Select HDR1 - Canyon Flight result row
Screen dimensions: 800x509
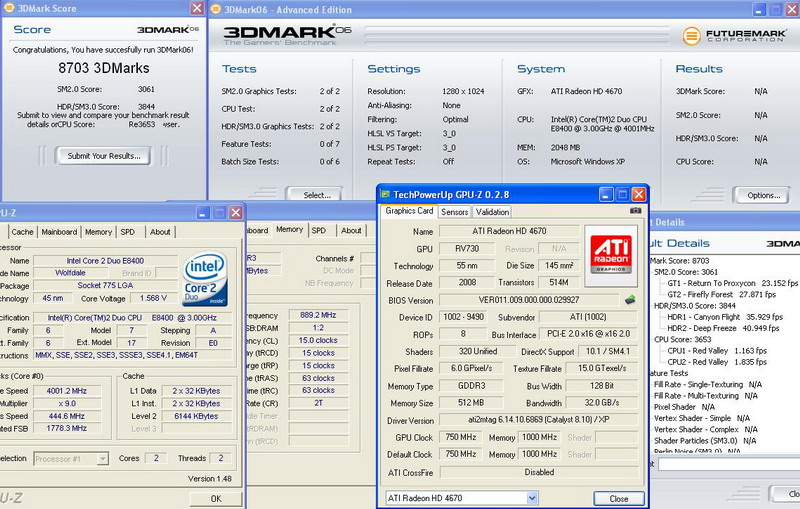pos(725,317)
